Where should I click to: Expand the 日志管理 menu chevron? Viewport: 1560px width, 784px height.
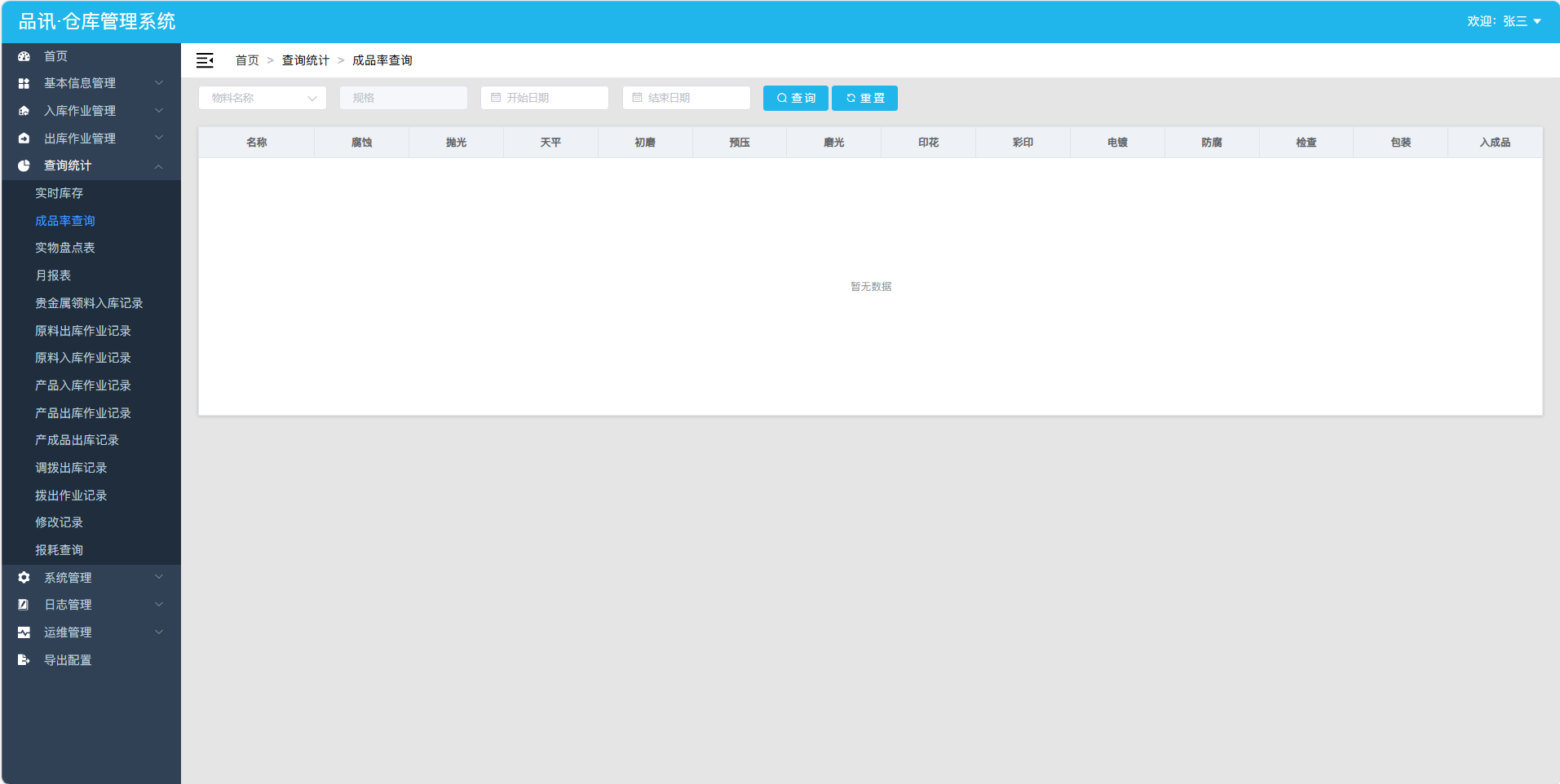click(x=159, y=605)
